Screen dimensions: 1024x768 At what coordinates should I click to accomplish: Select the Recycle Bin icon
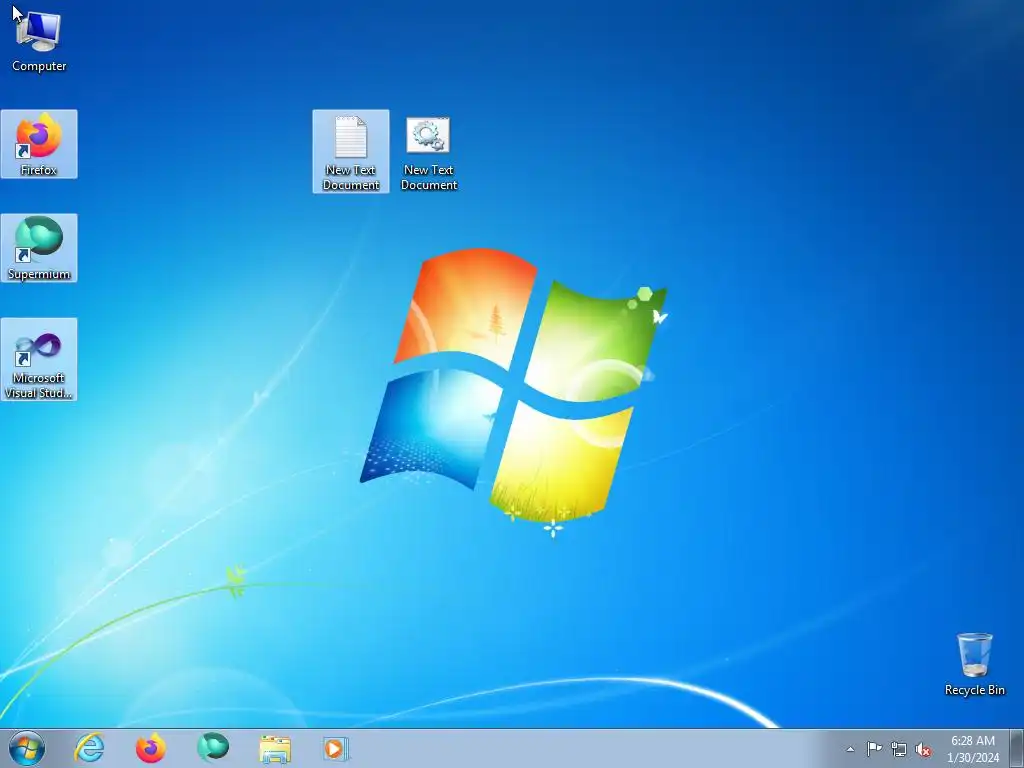(x=974, y=664)
